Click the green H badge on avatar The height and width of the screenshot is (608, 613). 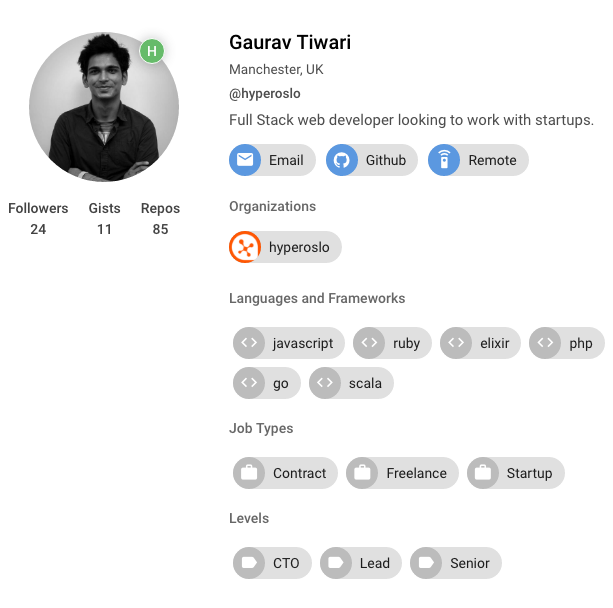(152, 51)
